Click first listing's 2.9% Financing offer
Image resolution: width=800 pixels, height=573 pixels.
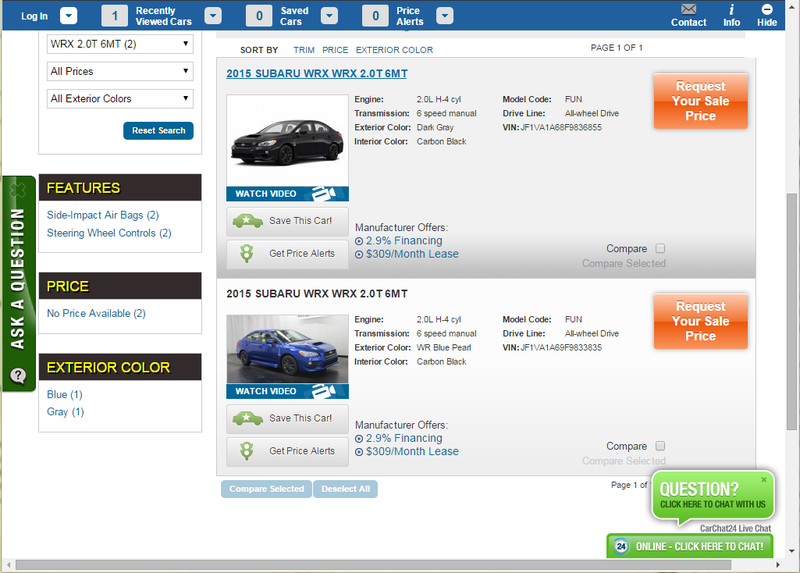click(x=404, y=241)
